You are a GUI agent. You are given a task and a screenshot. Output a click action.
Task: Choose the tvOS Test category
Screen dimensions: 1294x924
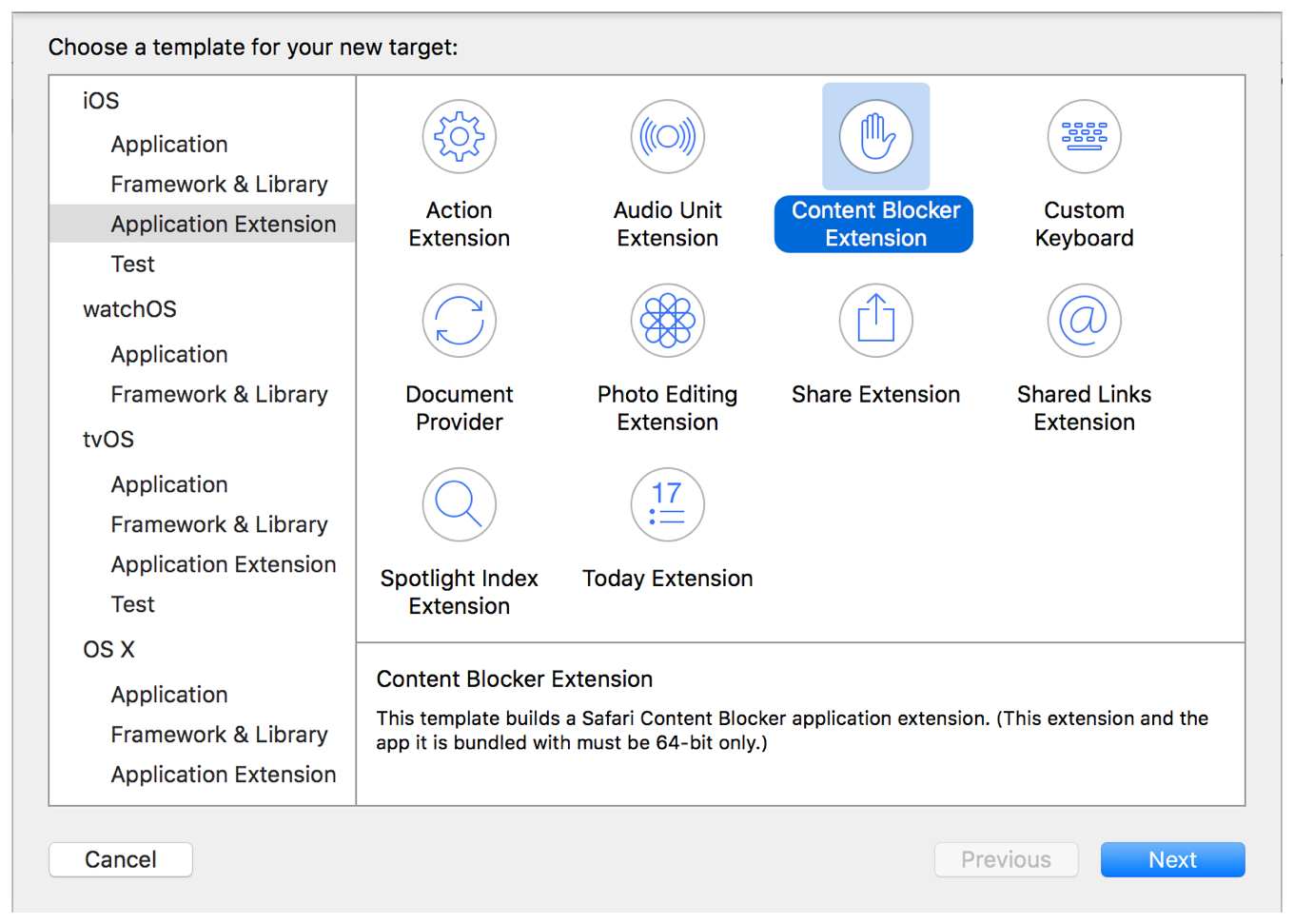tap(132, 604)
